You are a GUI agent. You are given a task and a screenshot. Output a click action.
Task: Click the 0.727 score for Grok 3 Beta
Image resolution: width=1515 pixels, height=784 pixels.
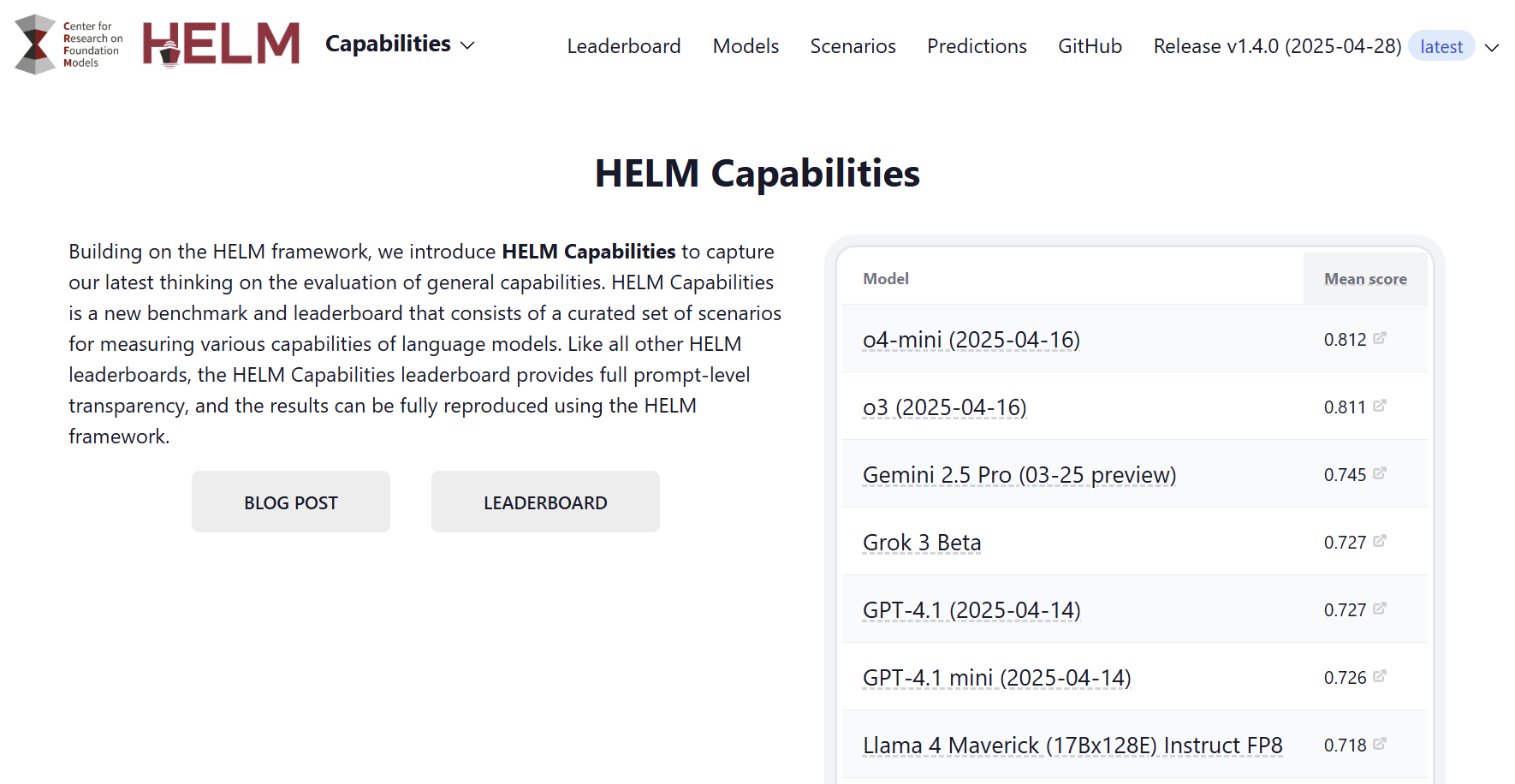pyautogui.click(x=1345, y=543)
